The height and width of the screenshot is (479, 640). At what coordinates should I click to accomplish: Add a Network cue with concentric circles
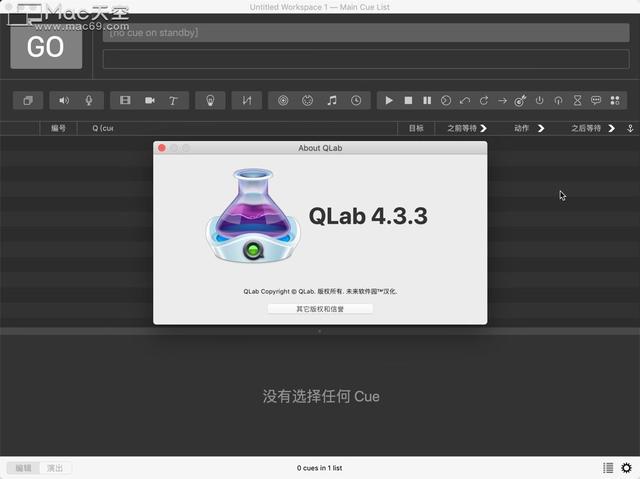pyautogui.click(x=283, y=100)
